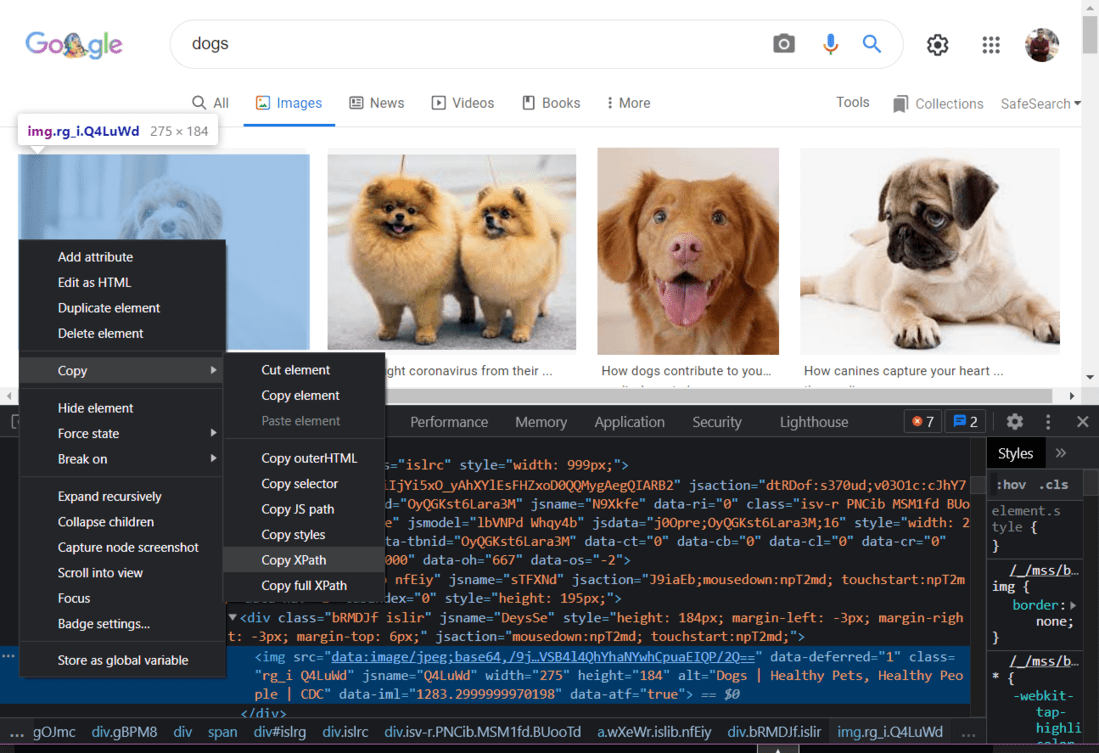Image resolution: width=1099 pixels, height=753 pixels.
Task: Switch to the All search tab
Action: click(210, 103)
